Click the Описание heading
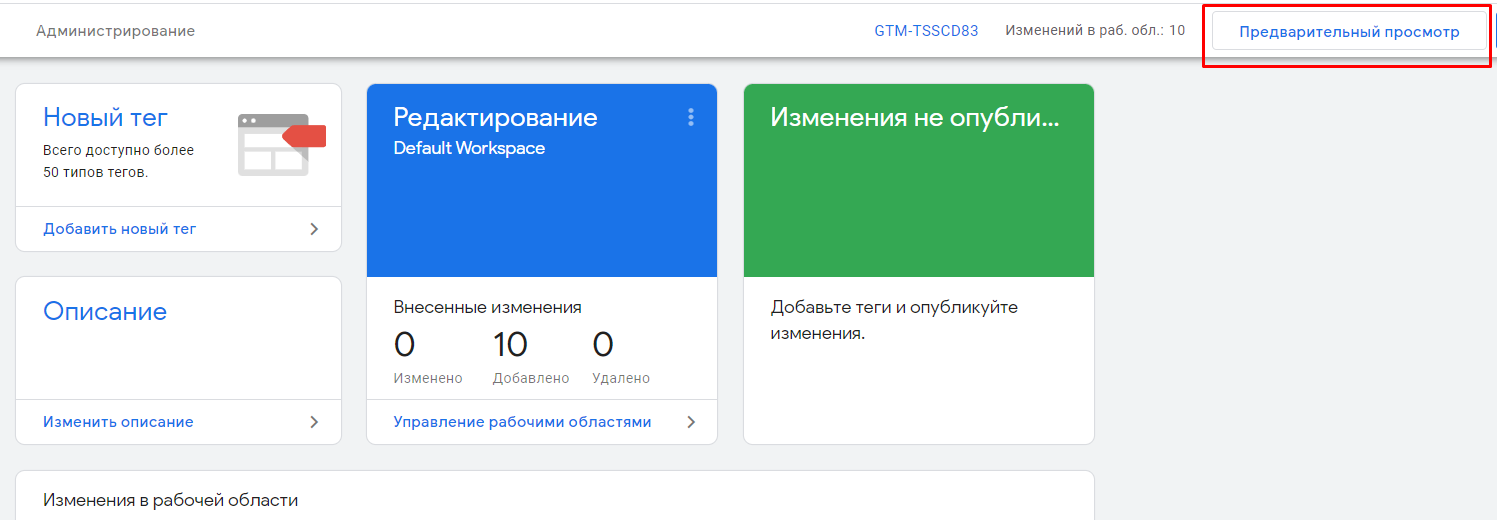 tap(105, 311)
